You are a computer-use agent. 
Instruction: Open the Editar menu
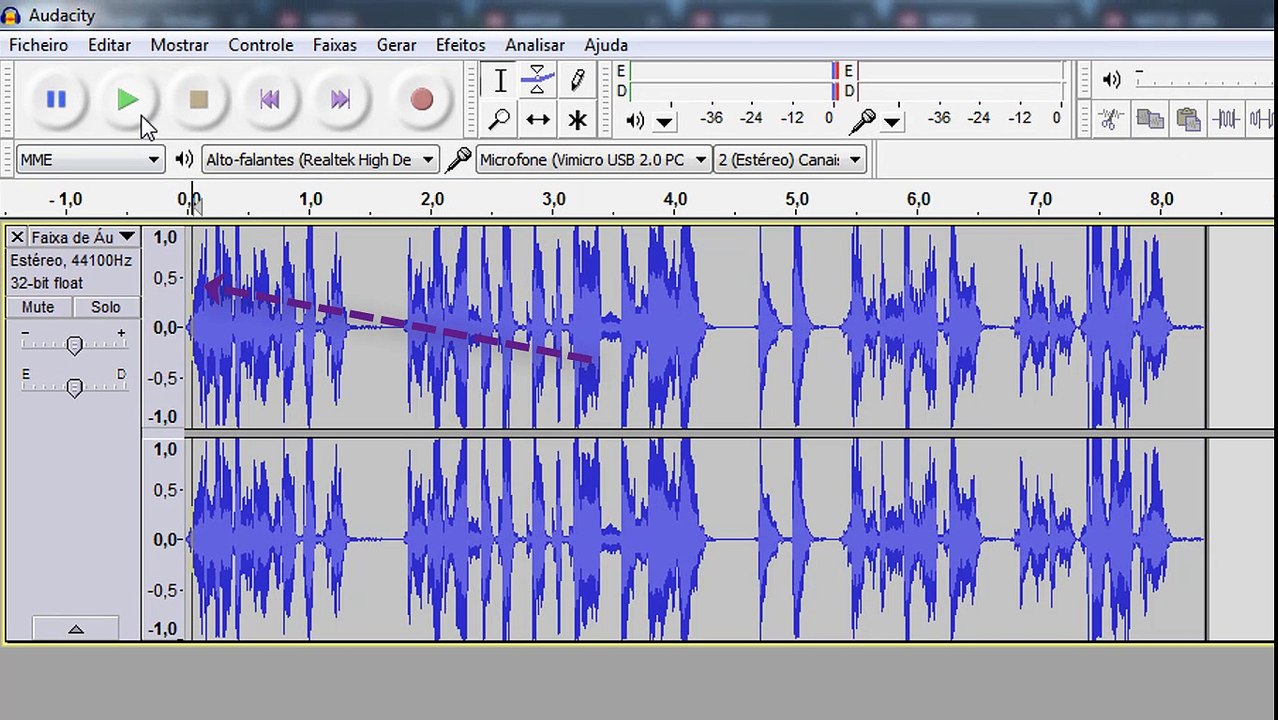109,45
